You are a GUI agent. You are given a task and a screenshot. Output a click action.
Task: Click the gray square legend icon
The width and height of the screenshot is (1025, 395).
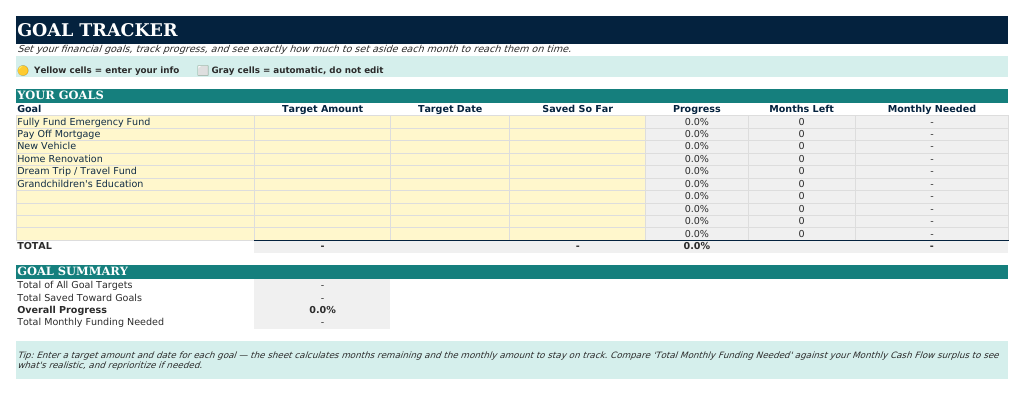pyautogui.click(x=203, y=70)
